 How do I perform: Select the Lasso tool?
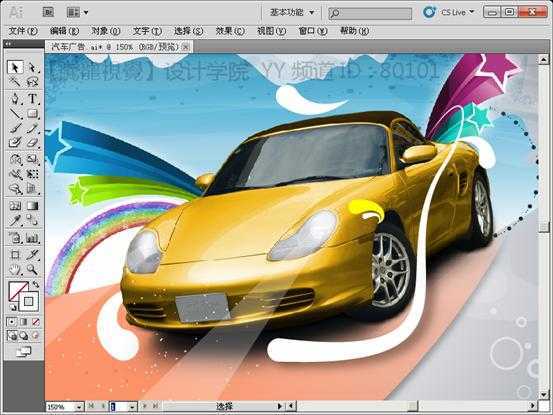pyautogui.click(x=32, y=82)
